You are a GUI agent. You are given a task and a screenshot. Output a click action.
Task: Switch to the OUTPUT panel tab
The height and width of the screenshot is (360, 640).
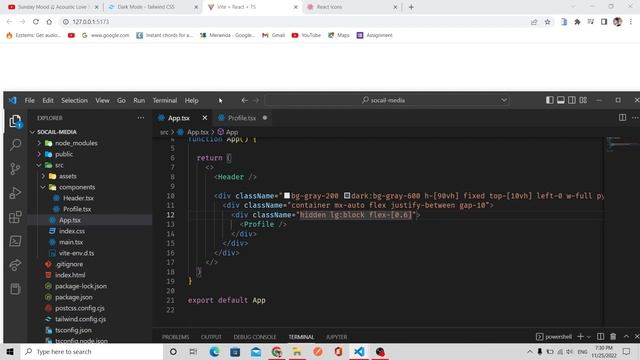click(x=211, y=337)
